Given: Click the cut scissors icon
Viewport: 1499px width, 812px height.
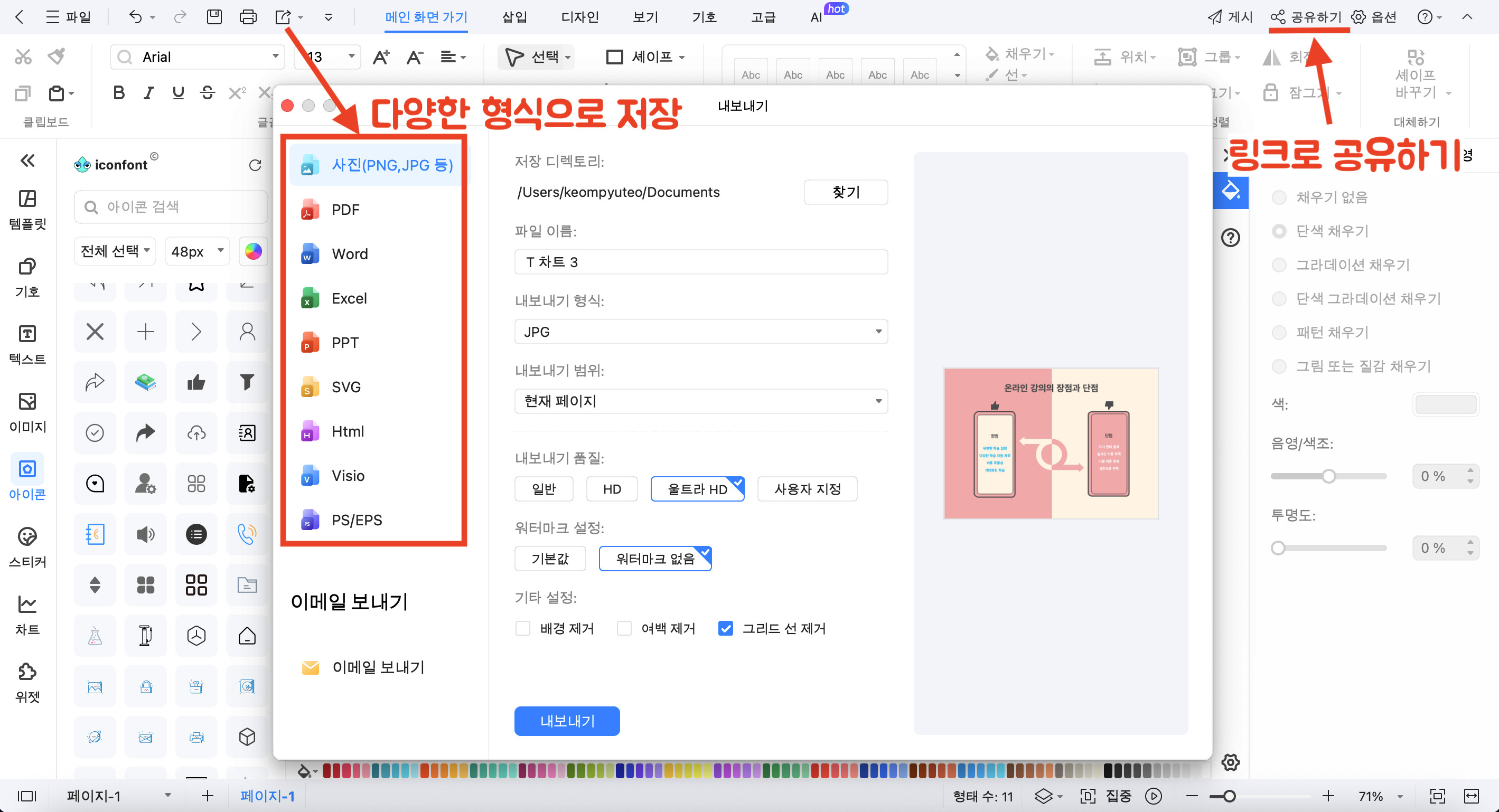Looking at the screenshot, I should click(x=23, y=56).
